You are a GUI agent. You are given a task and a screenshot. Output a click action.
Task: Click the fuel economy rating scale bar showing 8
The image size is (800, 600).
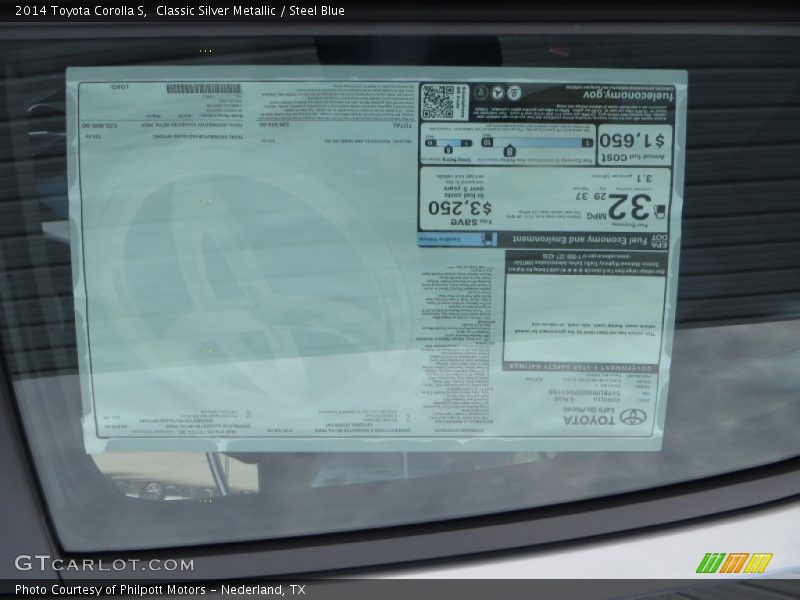[537, 142]
